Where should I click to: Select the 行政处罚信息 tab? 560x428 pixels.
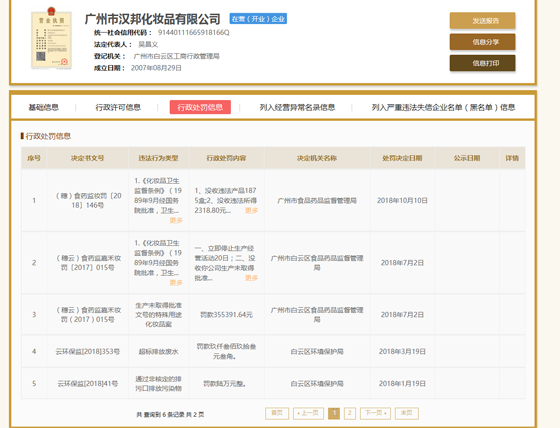click(x=200, y=107)
